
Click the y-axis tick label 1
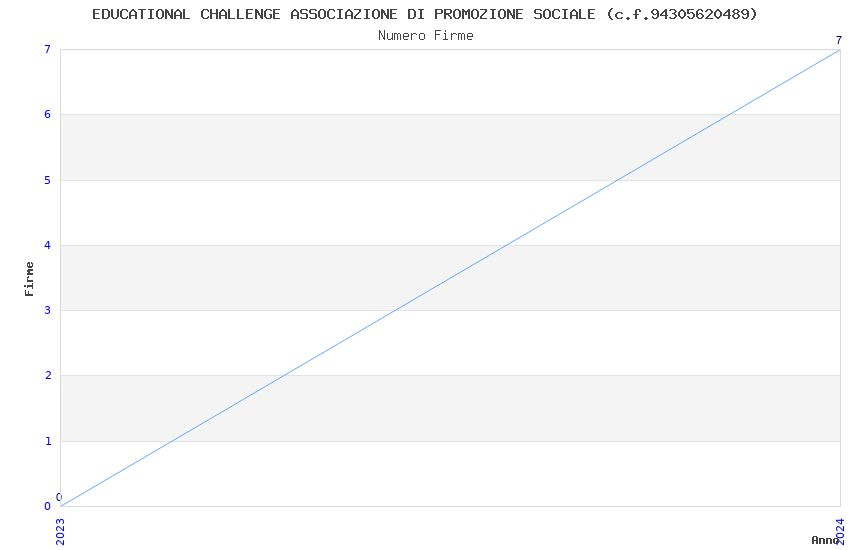[x=47, y=441]
